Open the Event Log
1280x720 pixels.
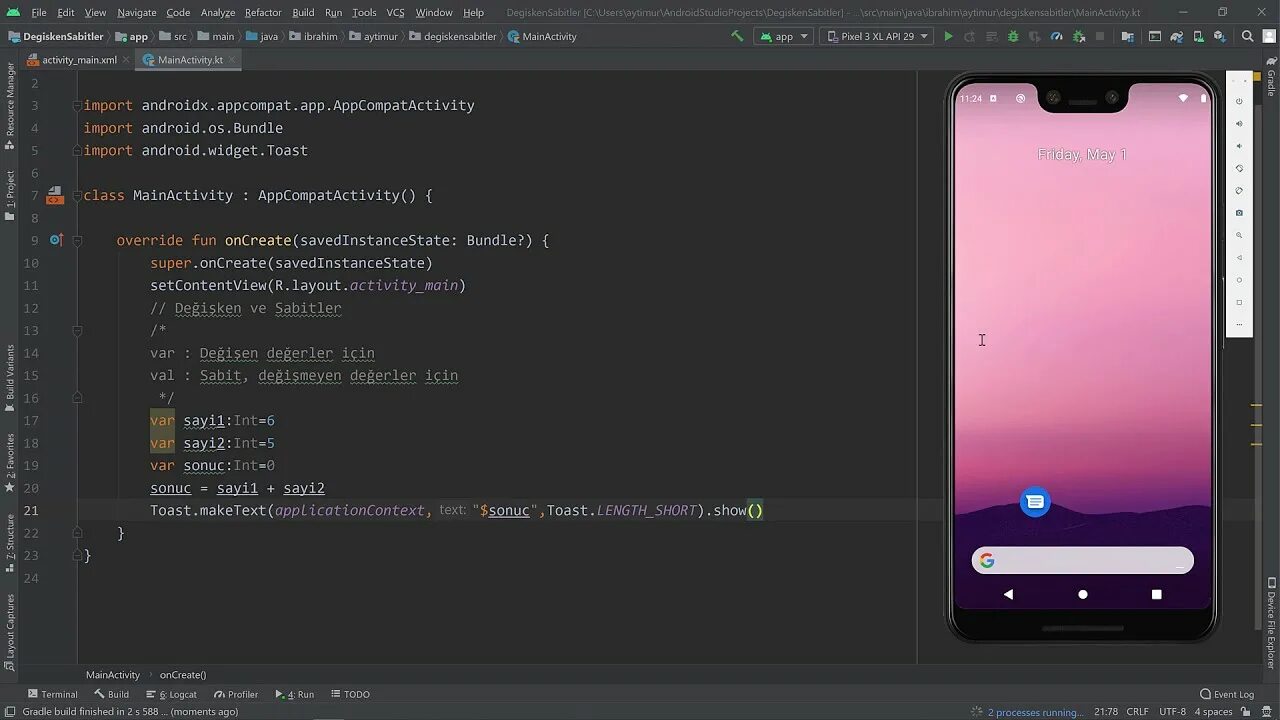pos(1228,693)
